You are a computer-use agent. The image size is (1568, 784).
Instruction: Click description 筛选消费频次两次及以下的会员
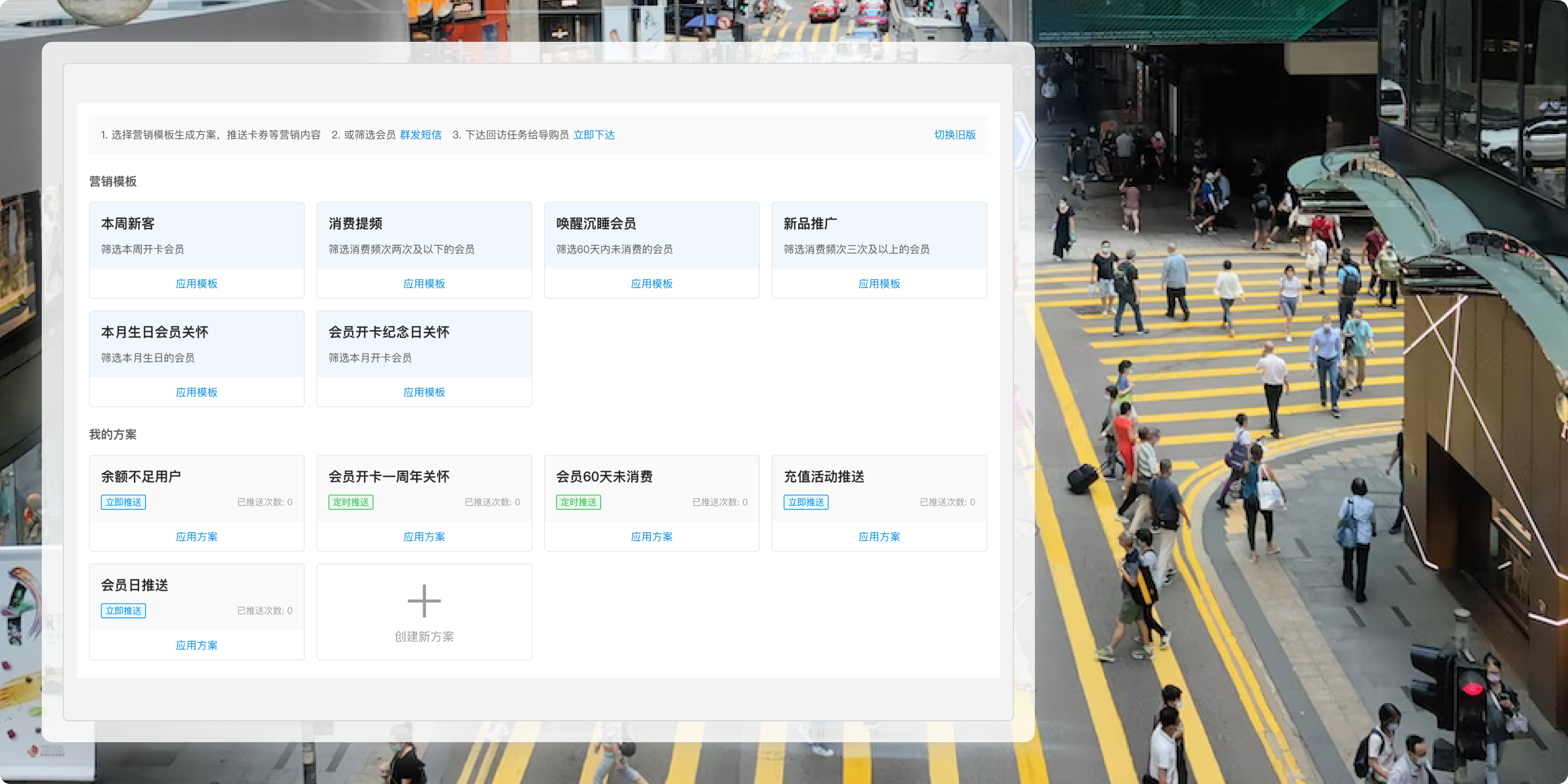click(x=401, y=249)
